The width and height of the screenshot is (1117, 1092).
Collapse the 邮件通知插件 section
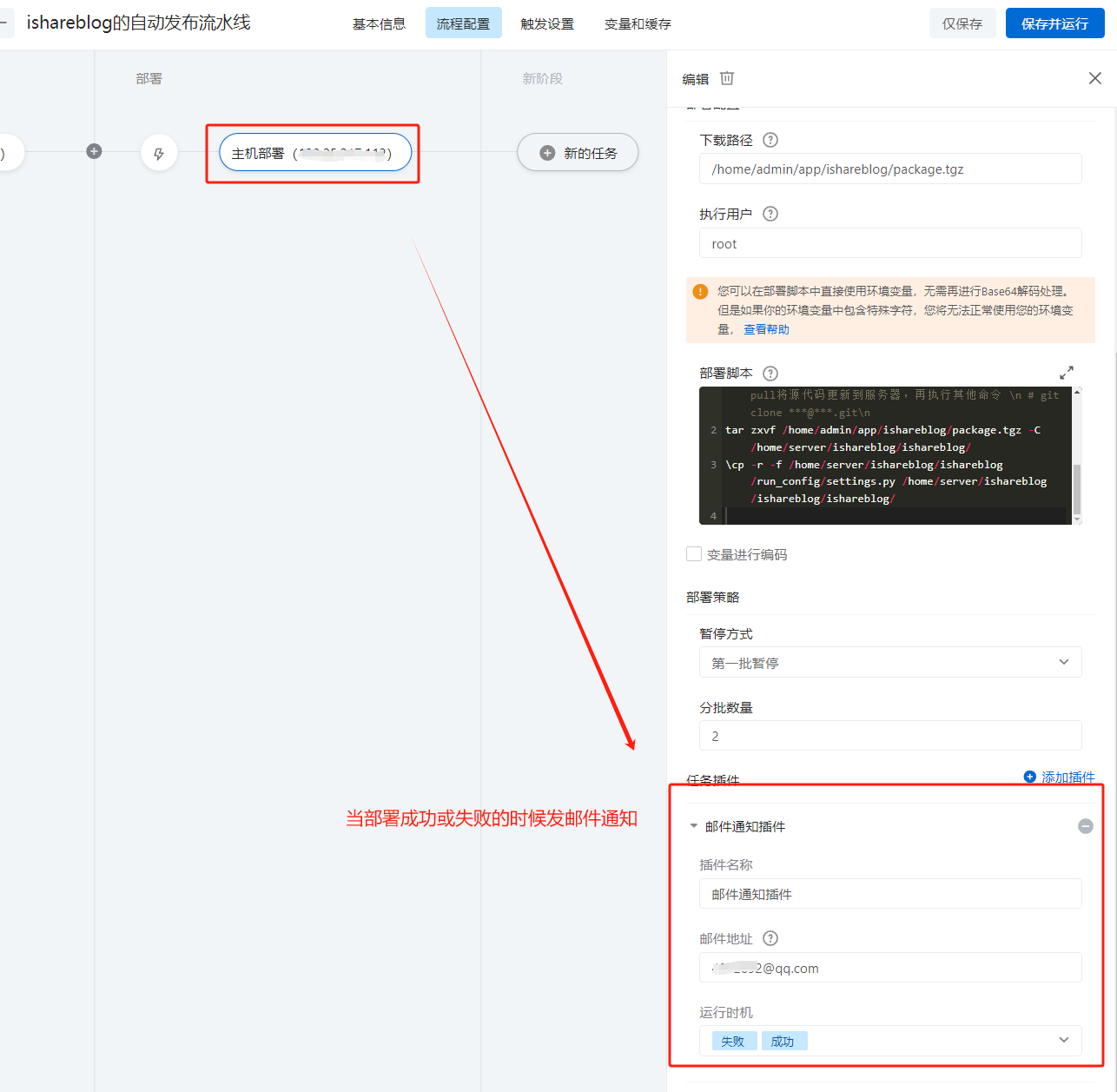(694, 826)
